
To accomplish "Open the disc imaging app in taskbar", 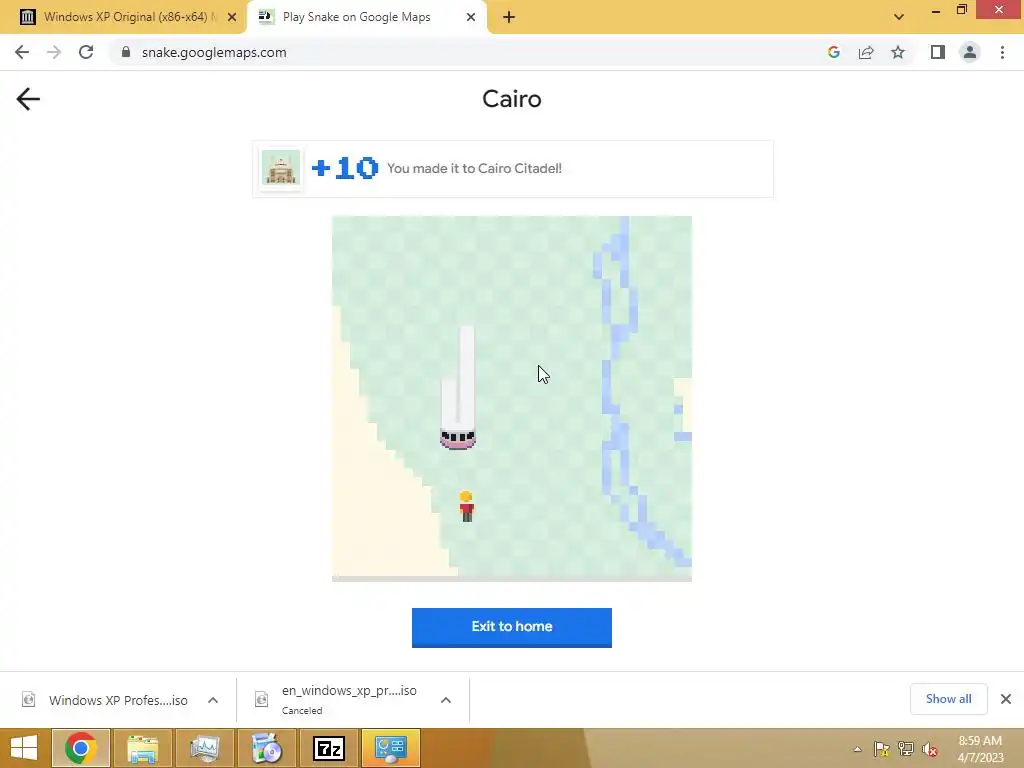I will point(266,748).
